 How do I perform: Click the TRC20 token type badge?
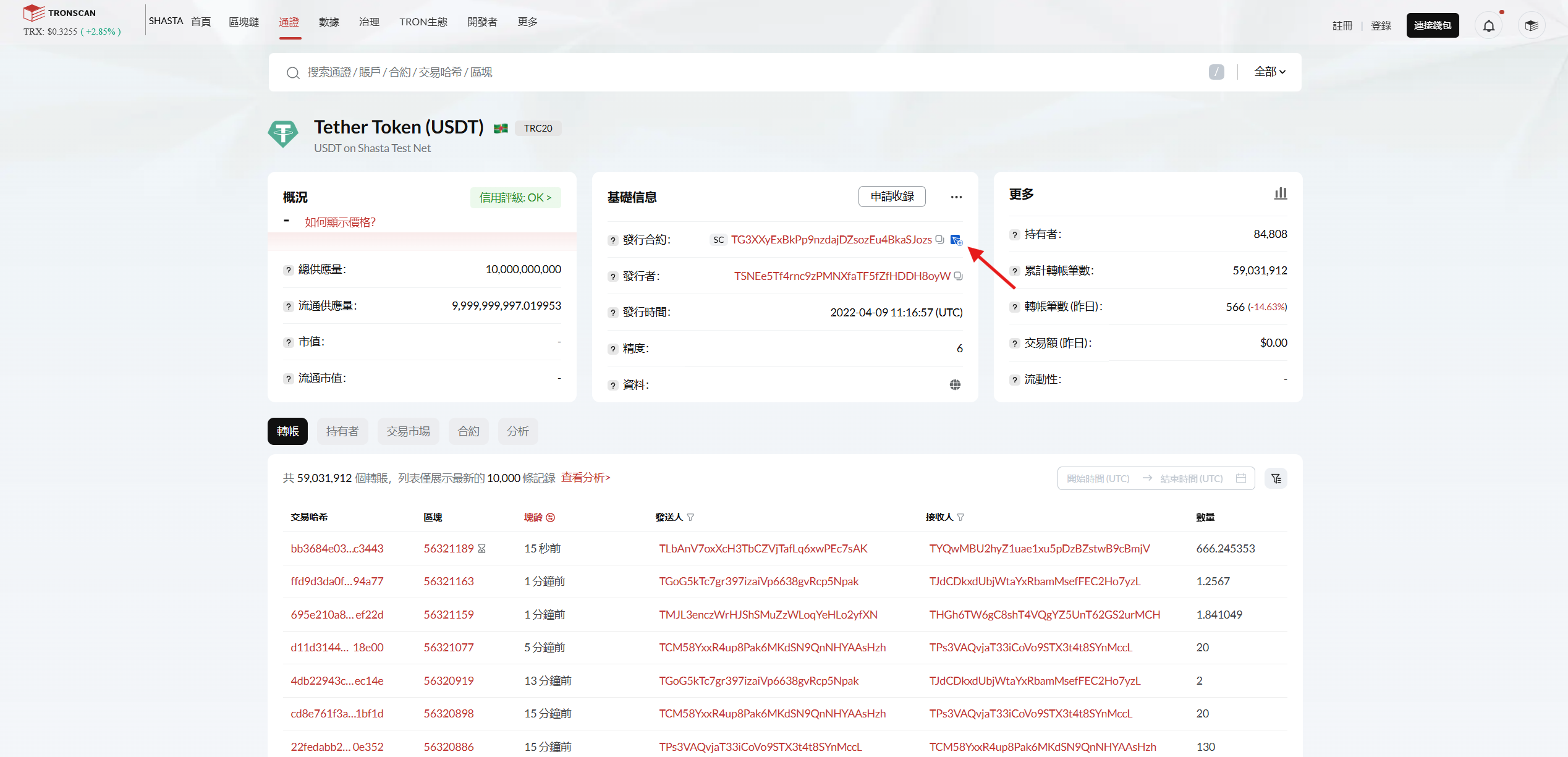[x=538, y=129]
